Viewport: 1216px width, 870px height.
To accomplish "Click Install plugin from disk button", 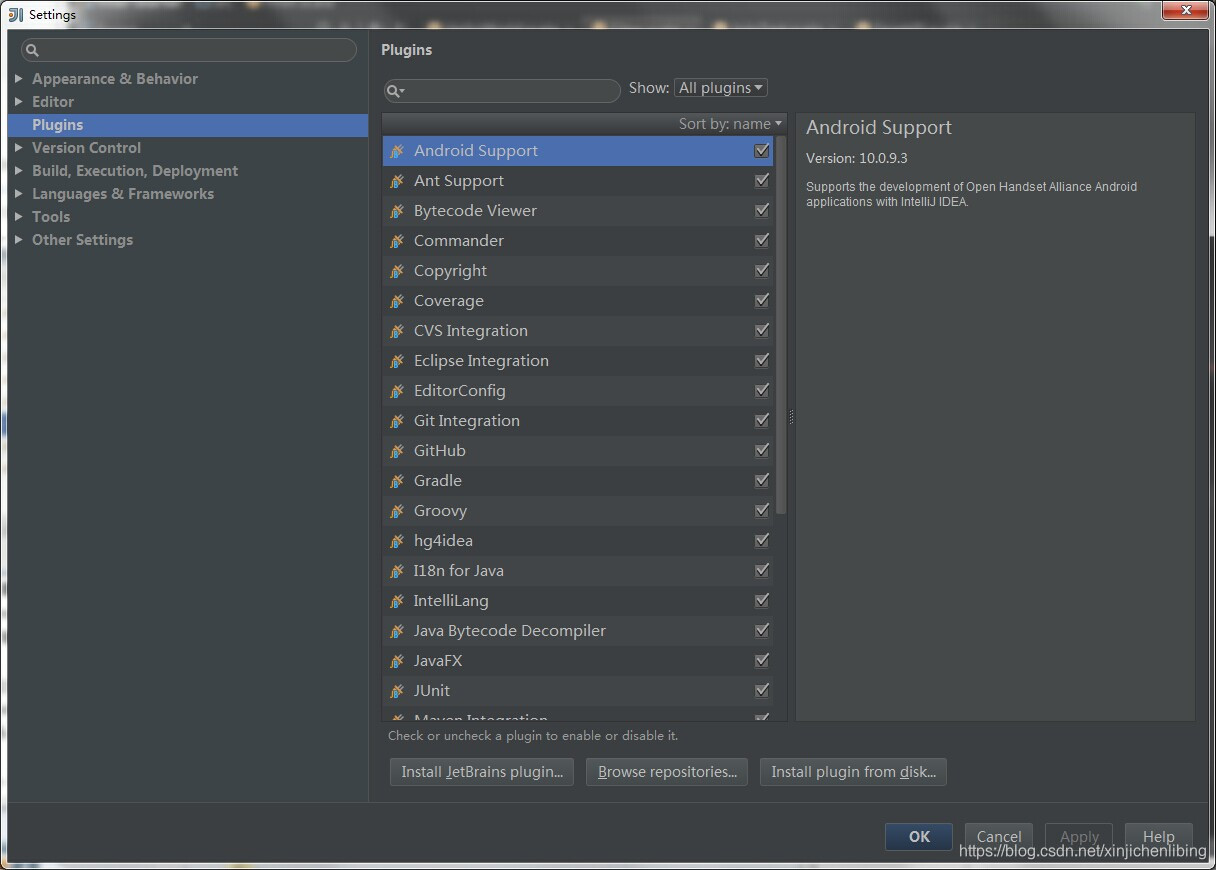I will (x=853, y=772).
